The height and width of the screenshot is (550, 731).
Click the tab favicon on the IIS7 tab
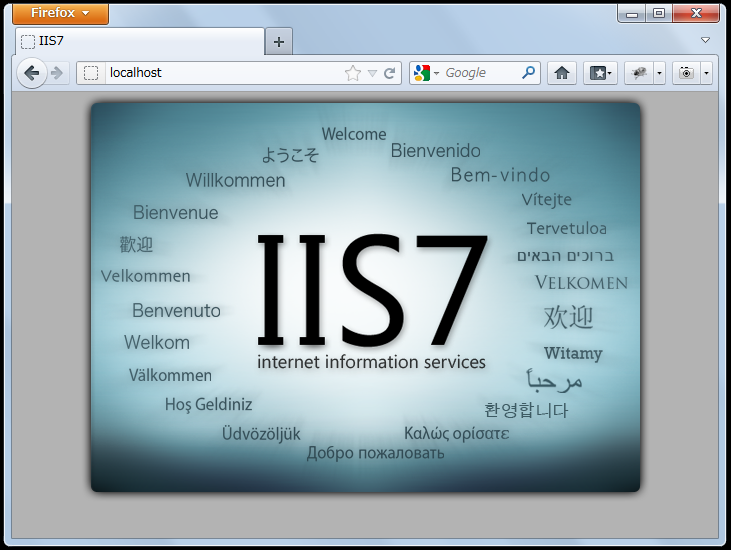pos(28,41)
